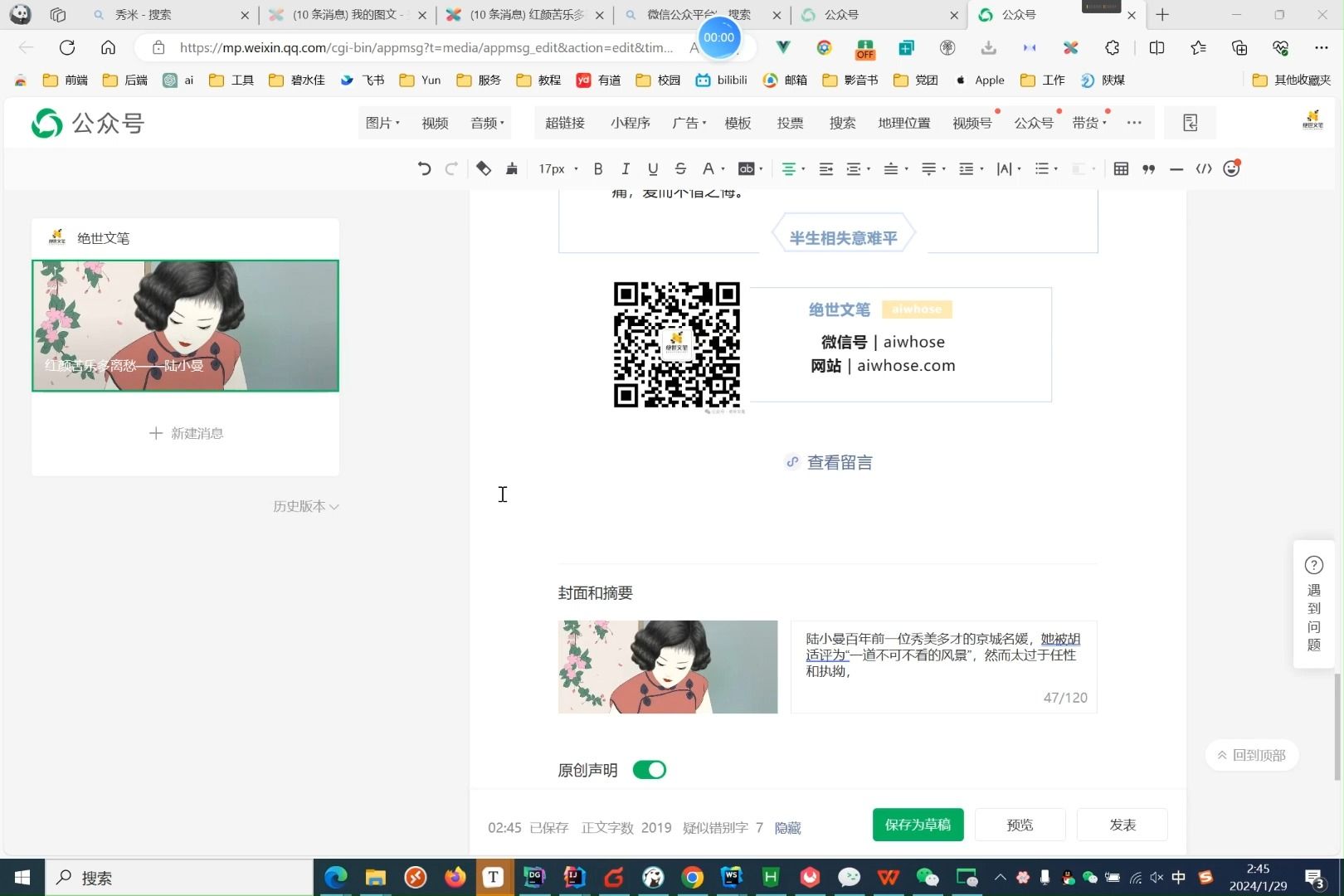Viewport: 1344px width, 896px height.
Task: Open the document outline icon in header
Action: 1191,123
